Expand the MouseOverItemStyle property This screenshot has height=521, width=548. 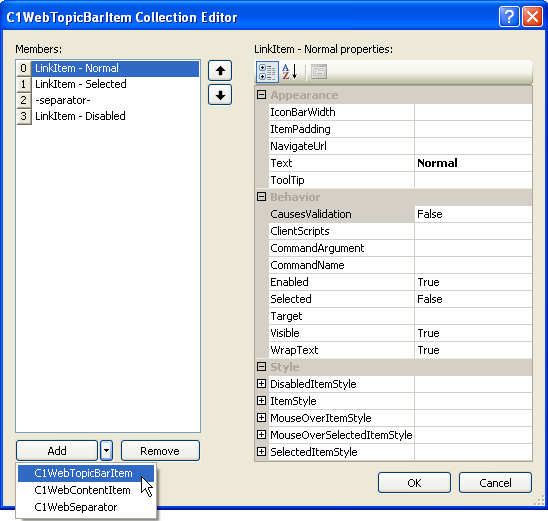point(261,418)
